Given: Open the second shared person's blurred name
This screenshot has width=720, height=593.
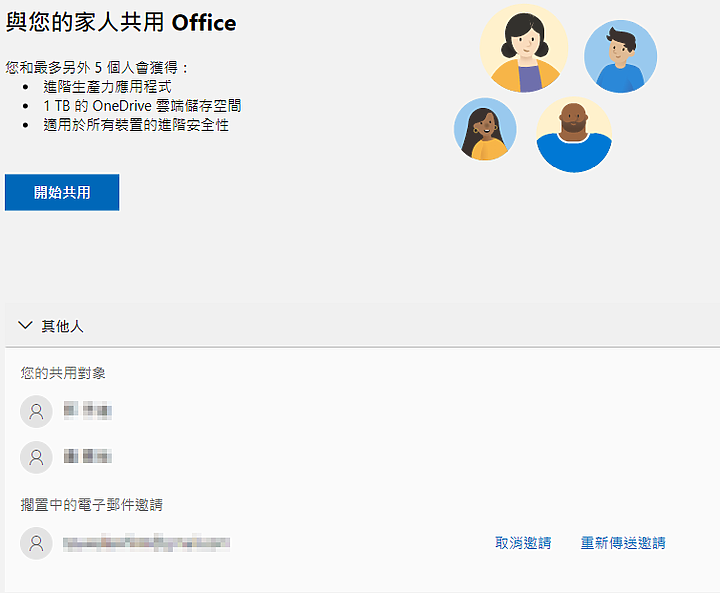Looking at the screenshot, I should pos(88,456).
